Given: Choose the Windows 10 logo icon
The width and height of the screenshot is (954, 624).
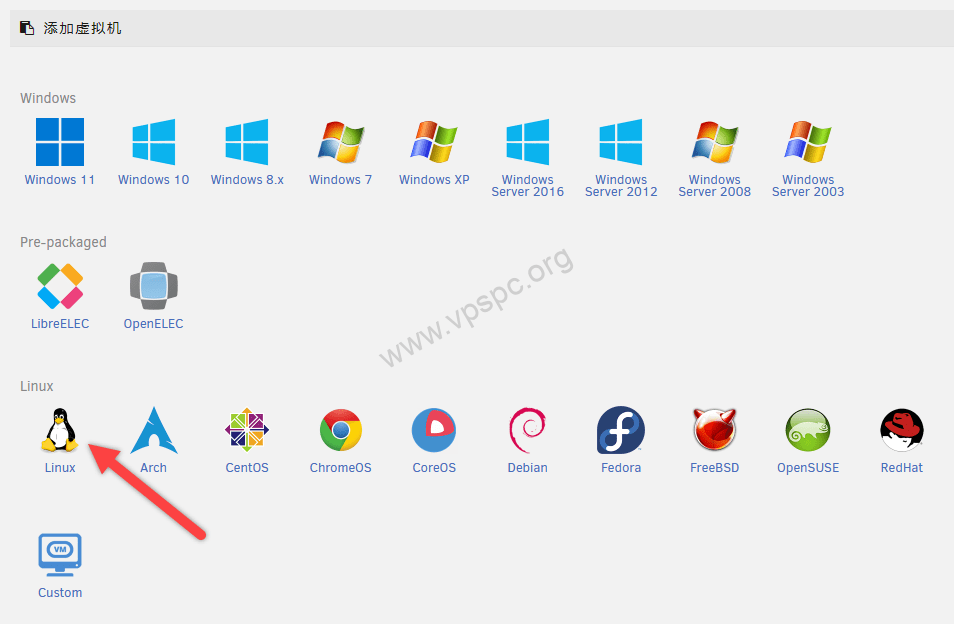Looking at the screenshot, I should tap(153, 142).
